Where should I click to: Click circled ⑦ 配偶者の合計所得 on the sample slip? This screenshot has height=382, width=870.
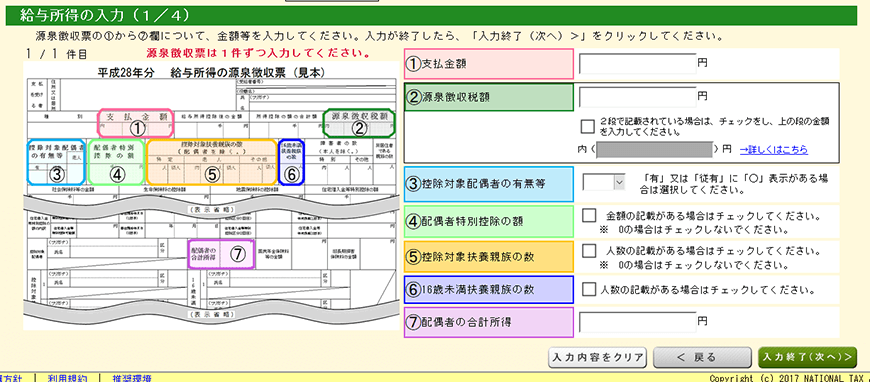(221, 254)
